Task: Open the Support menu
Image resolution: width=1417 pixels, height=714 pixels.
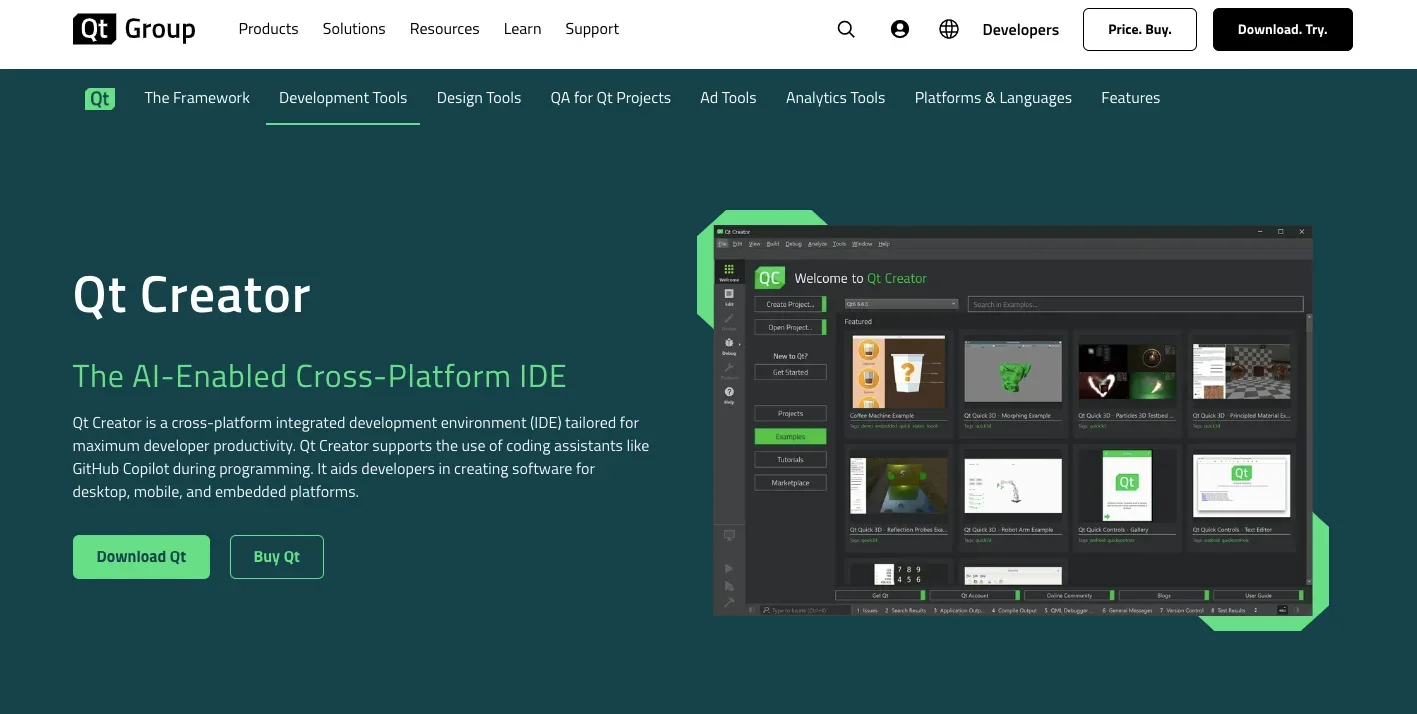Action: pos(592,29)
